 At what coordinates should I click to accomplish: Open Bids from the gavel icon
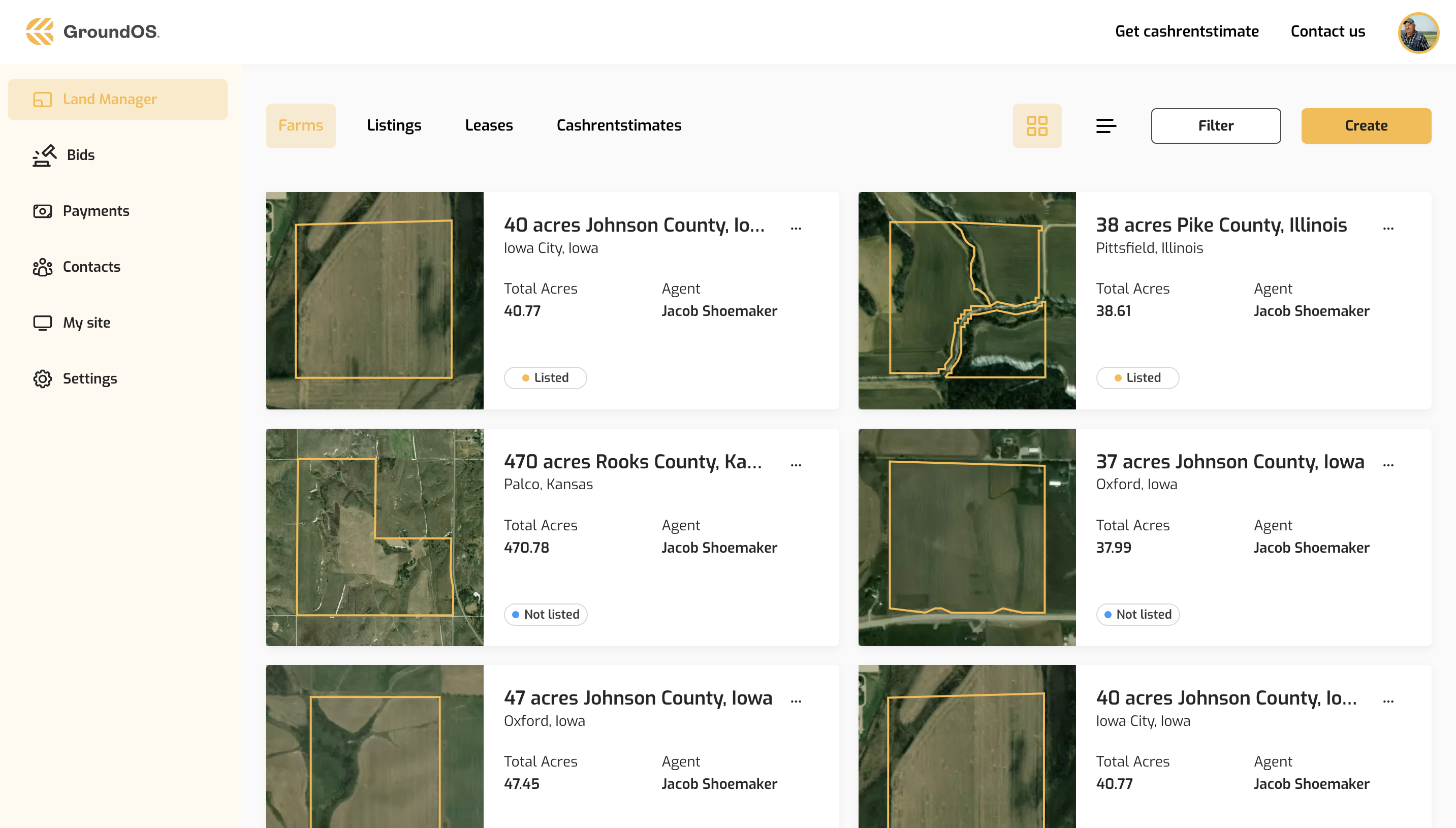point(44,155)
